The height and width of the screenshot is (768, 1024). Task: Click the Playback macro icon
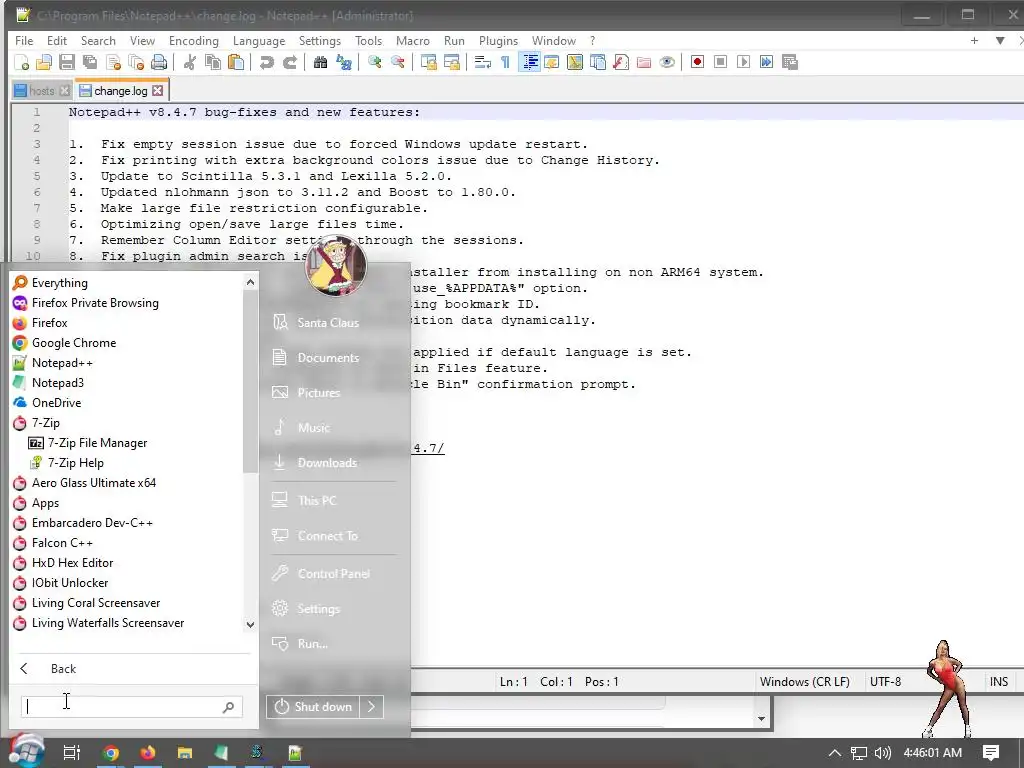[743, 62]
